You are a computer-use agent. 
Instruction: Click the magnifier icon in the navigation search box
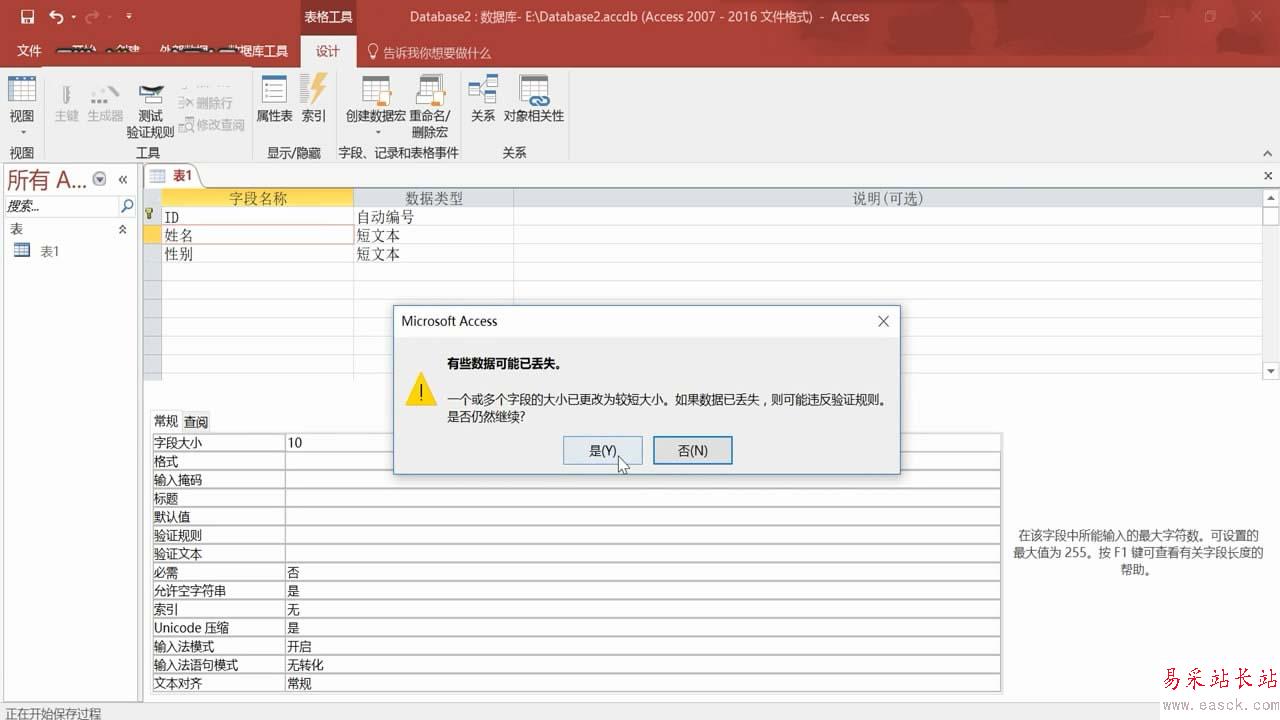127,206
